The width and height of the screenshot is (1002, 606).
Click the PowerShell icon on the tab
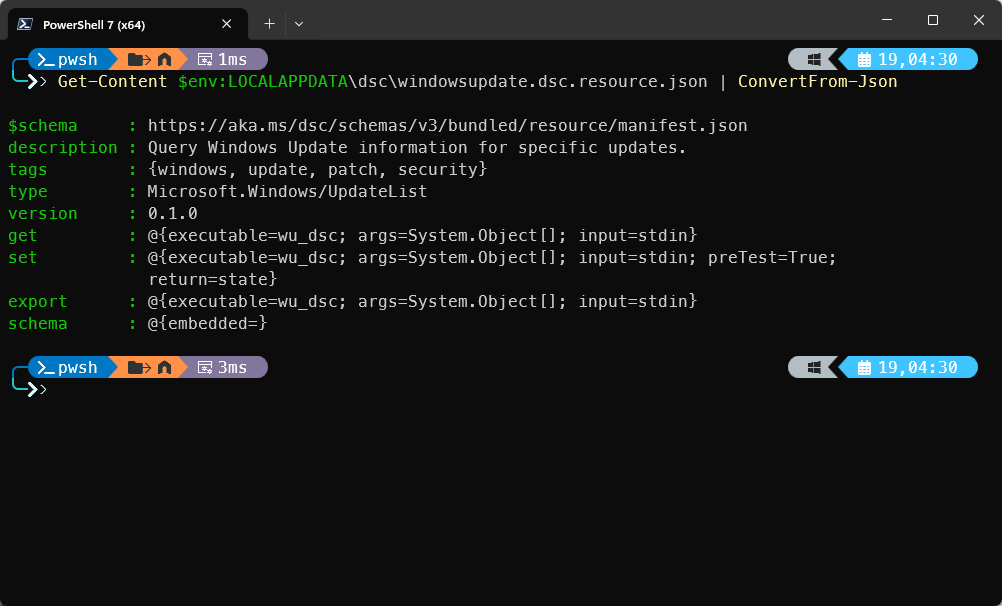click(25, 24)
